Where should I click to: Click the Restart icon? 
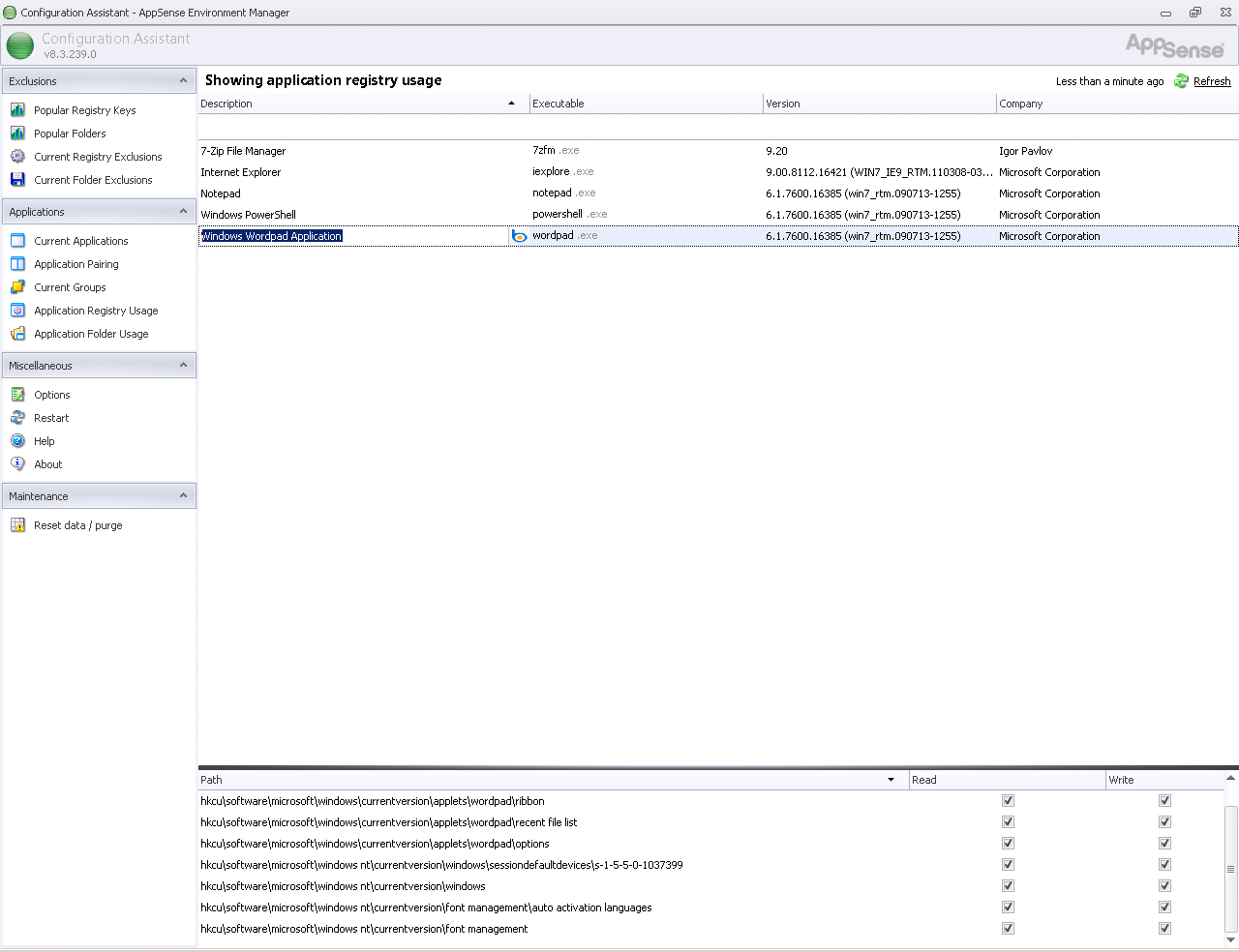(17, 417)
